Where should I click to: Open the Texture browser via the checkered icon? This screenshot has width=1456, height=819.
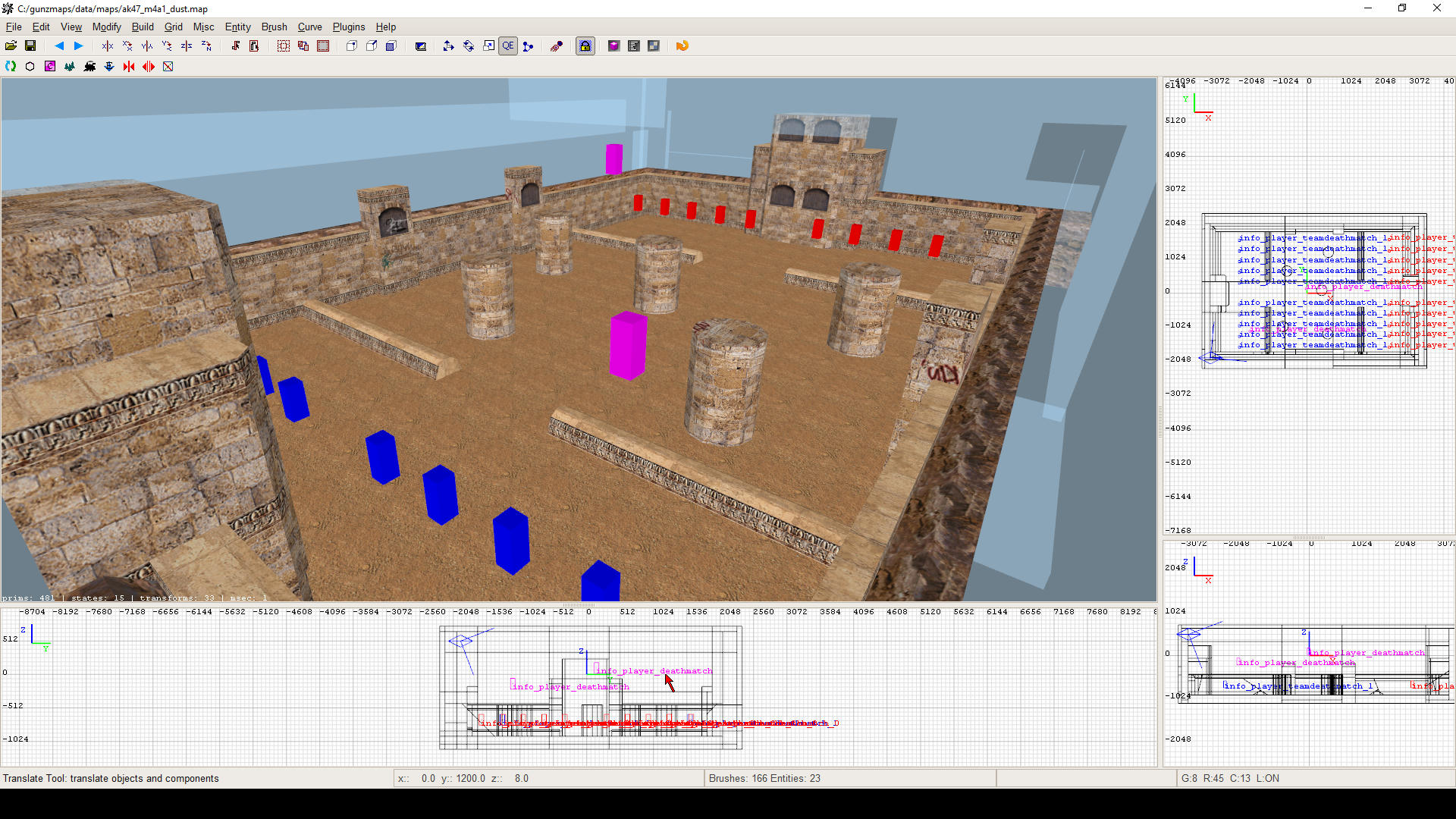click(654, 45)
